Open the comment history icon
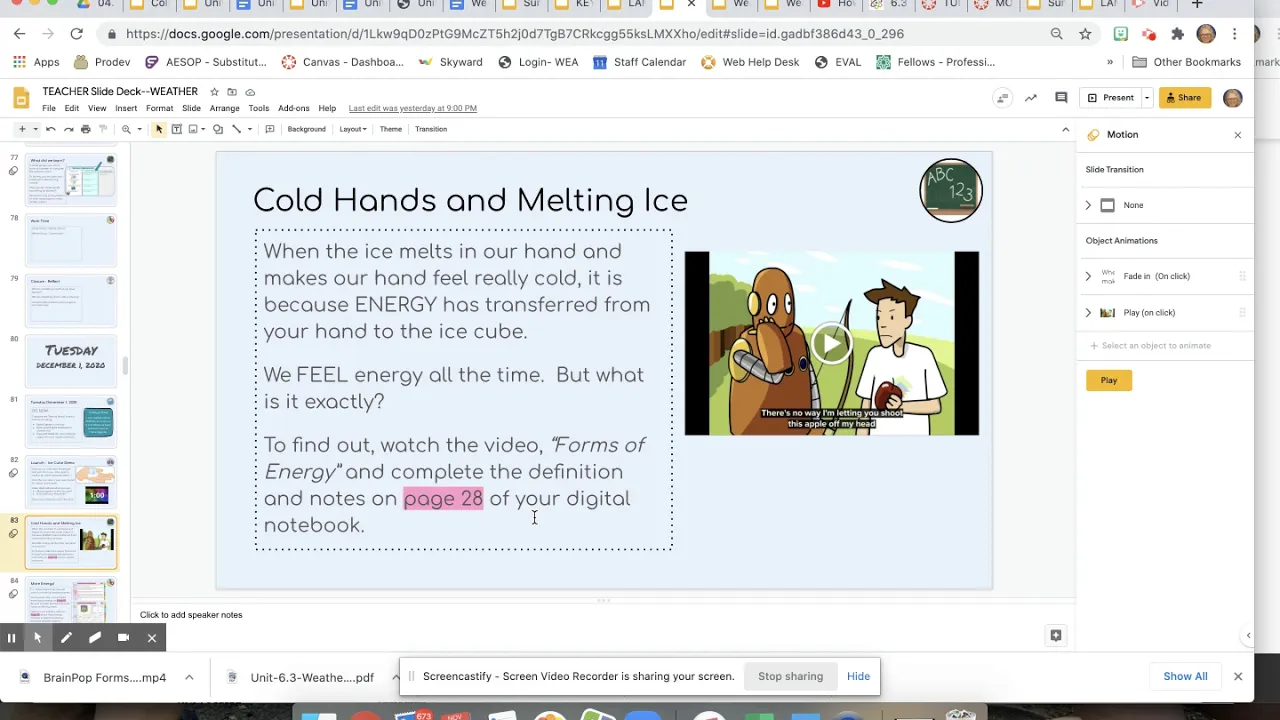The image size is (1280, 720). click(1061, 97)
